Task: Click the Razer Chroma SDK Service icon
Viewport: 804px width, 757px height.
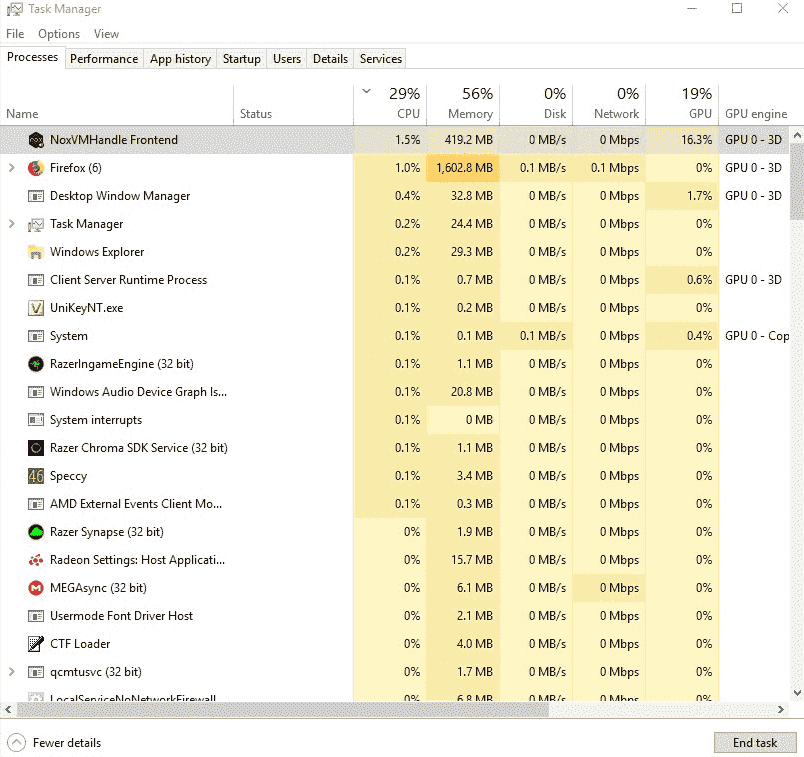Action: point(36,448)
